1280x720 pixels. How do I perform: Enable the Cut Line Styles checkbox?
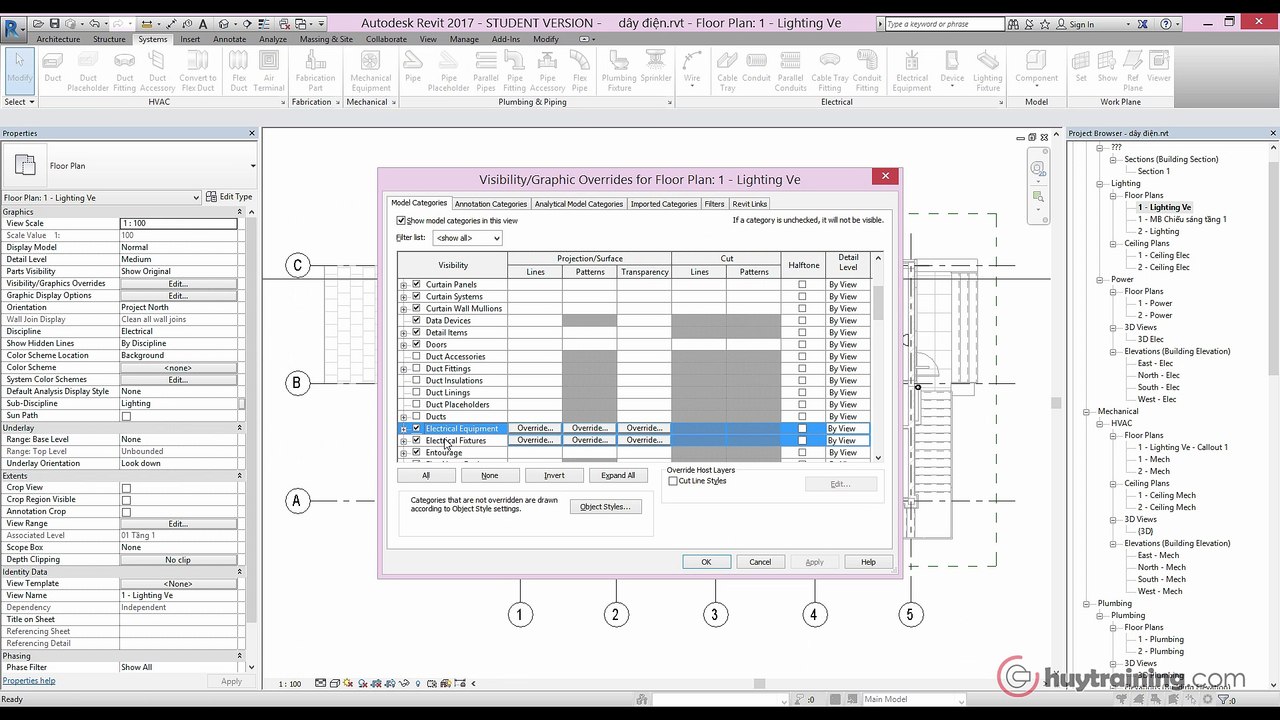[673, 481]
